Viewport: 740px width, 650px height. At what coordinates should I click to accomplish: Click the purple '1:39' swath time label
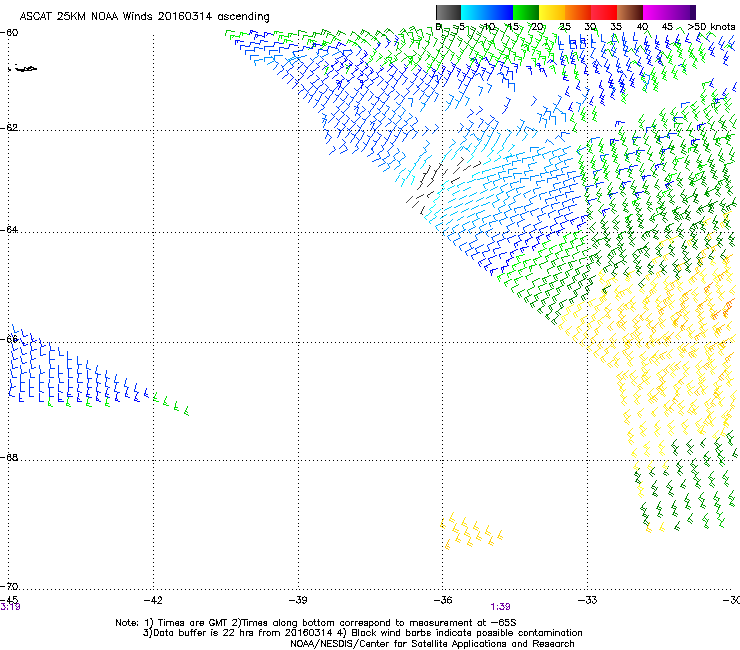pos(500,607)
